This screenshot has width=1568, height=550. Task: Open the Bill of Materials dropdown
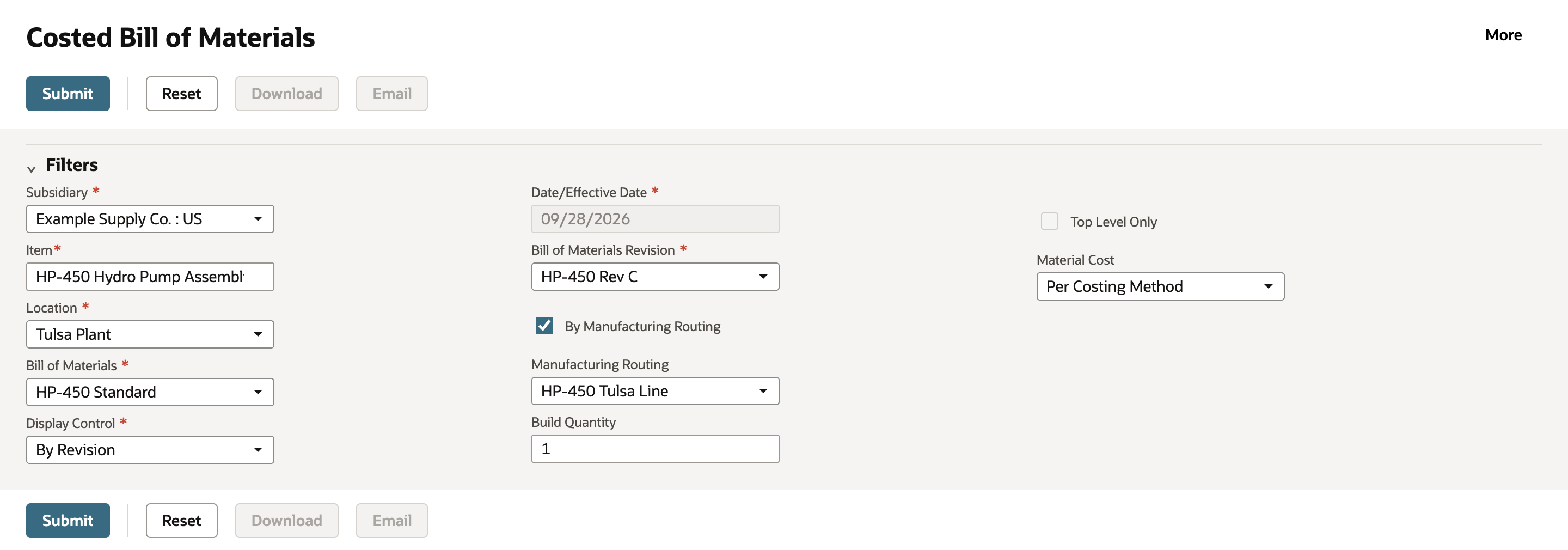click(150, 392)
